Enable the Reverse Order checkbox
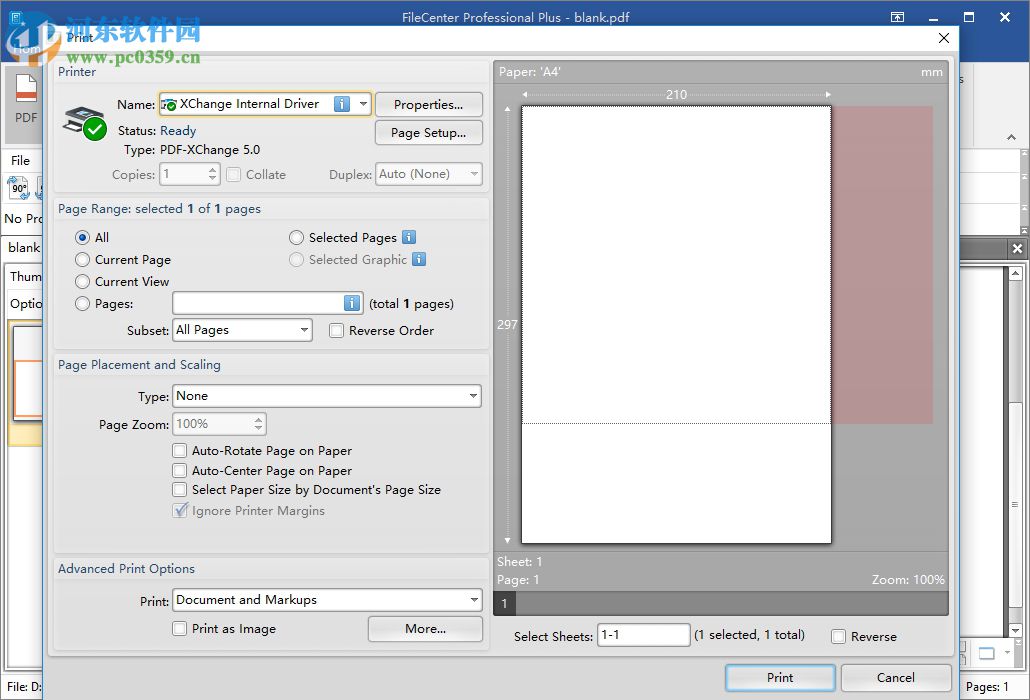Image resolution: width=1030 pixels, height=700 pixels. coord(336,330)
